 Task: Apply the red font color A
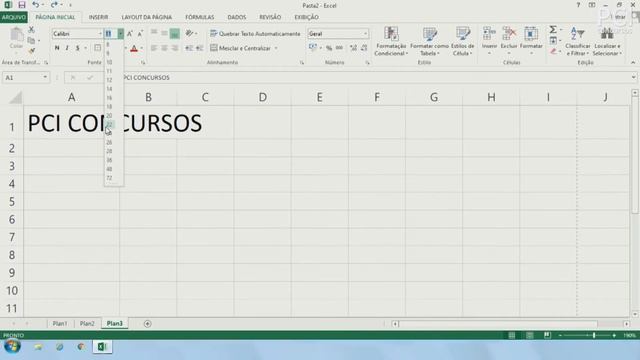coord(134,49)
